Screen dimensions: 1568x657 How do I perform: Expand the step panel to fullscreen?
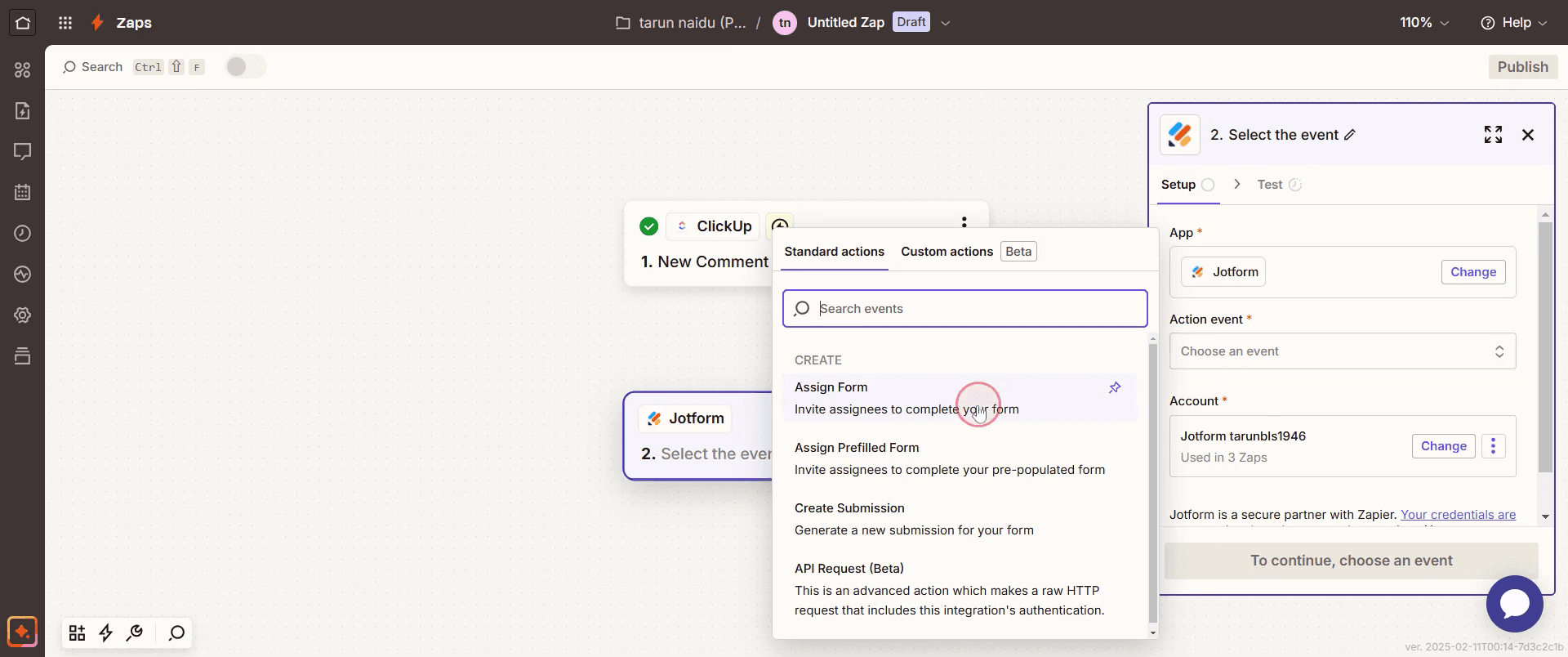[x=1493, y=135]
